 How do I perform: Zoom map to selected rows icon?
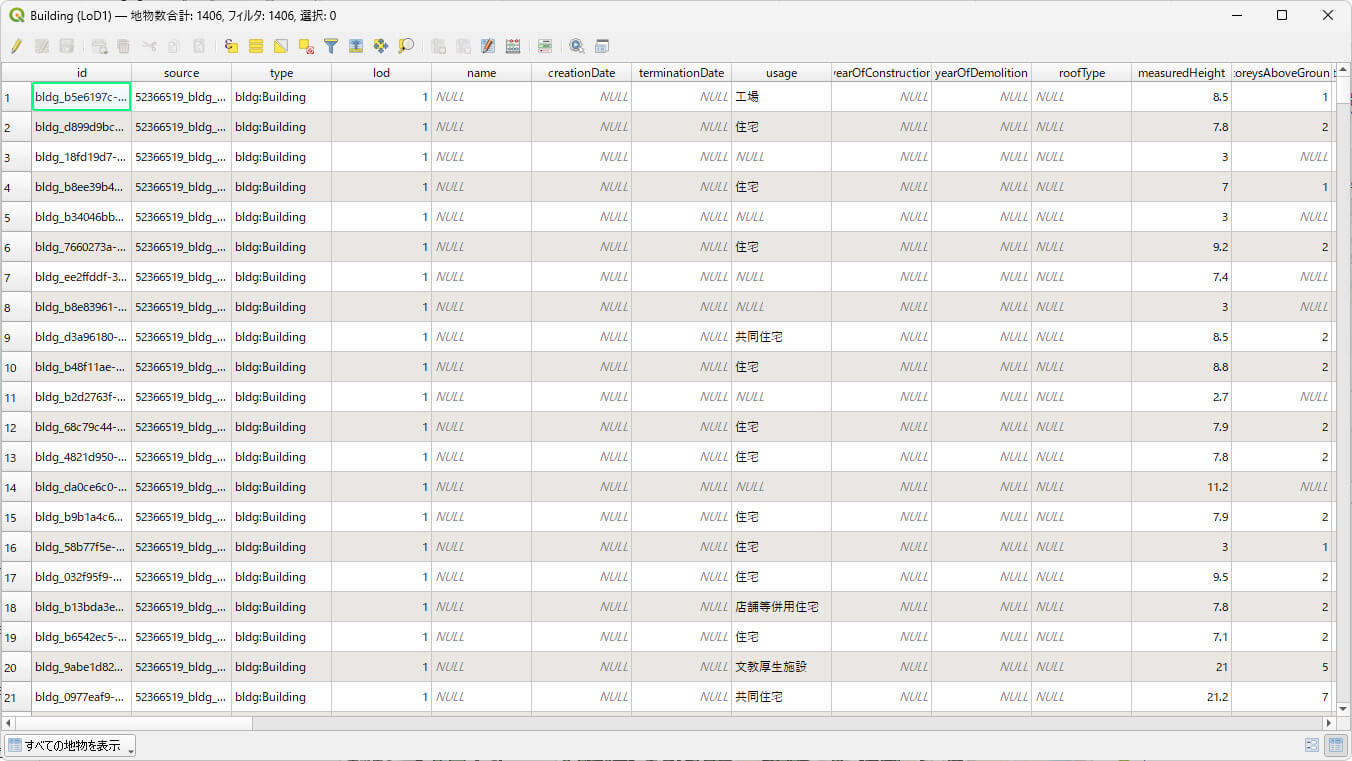click(406, 46)
